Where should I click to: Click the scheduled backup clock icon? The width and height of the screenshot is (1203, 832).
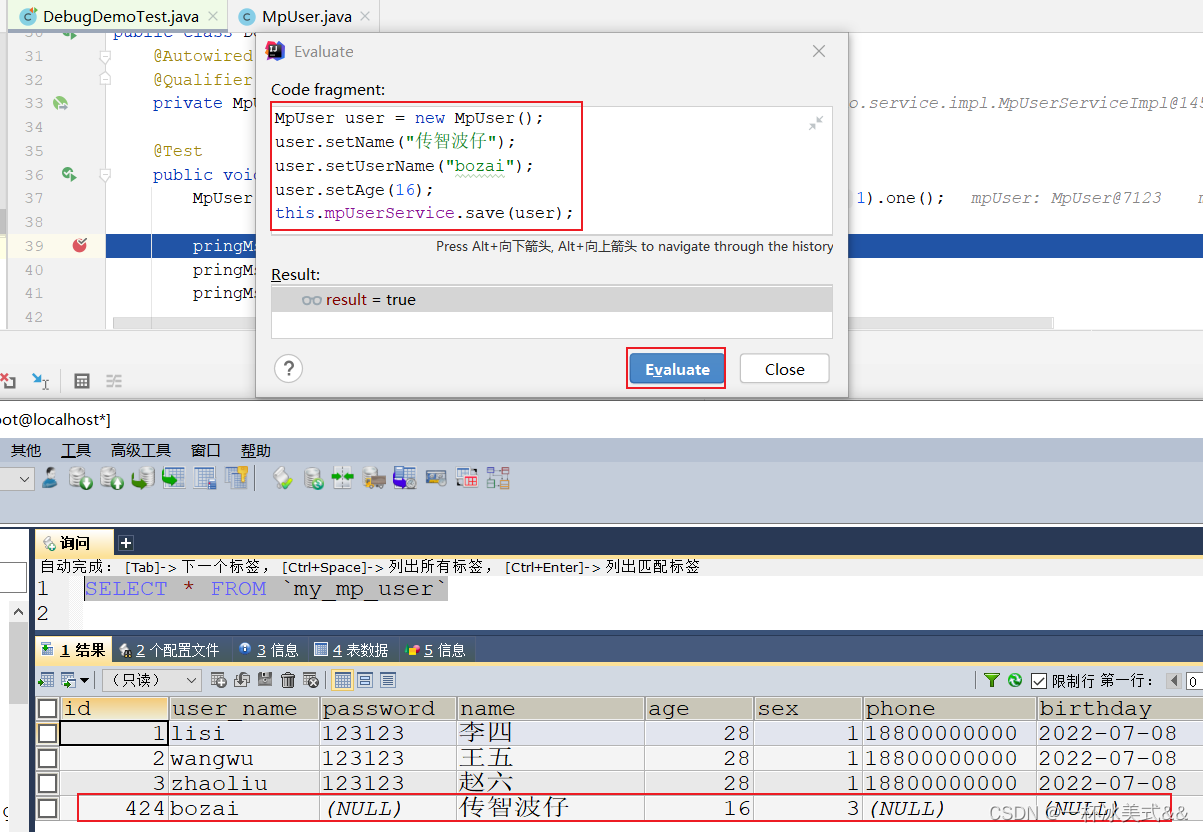click(x=405, y=478)
